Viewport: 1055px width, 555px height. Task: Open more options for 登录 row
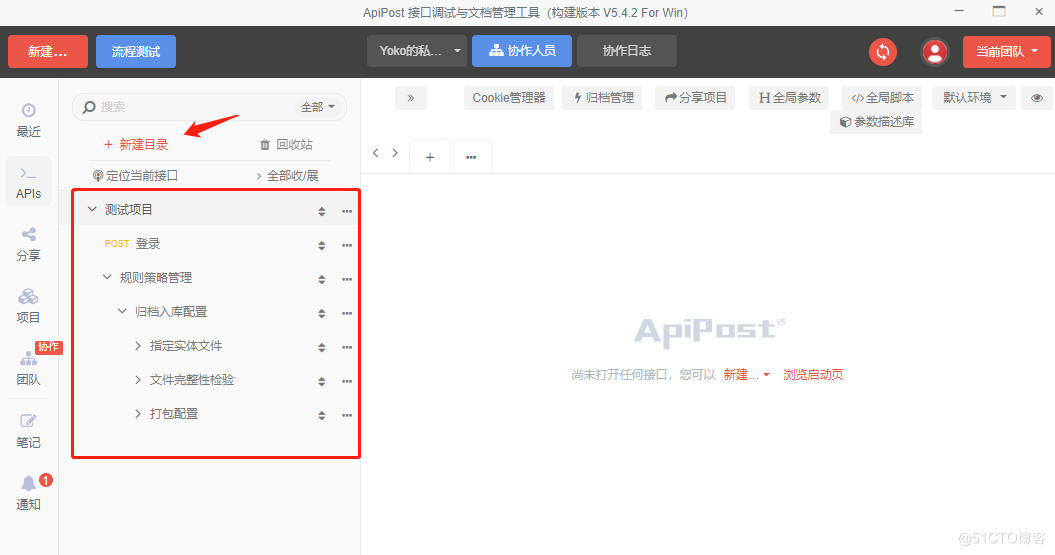(347, 246)
